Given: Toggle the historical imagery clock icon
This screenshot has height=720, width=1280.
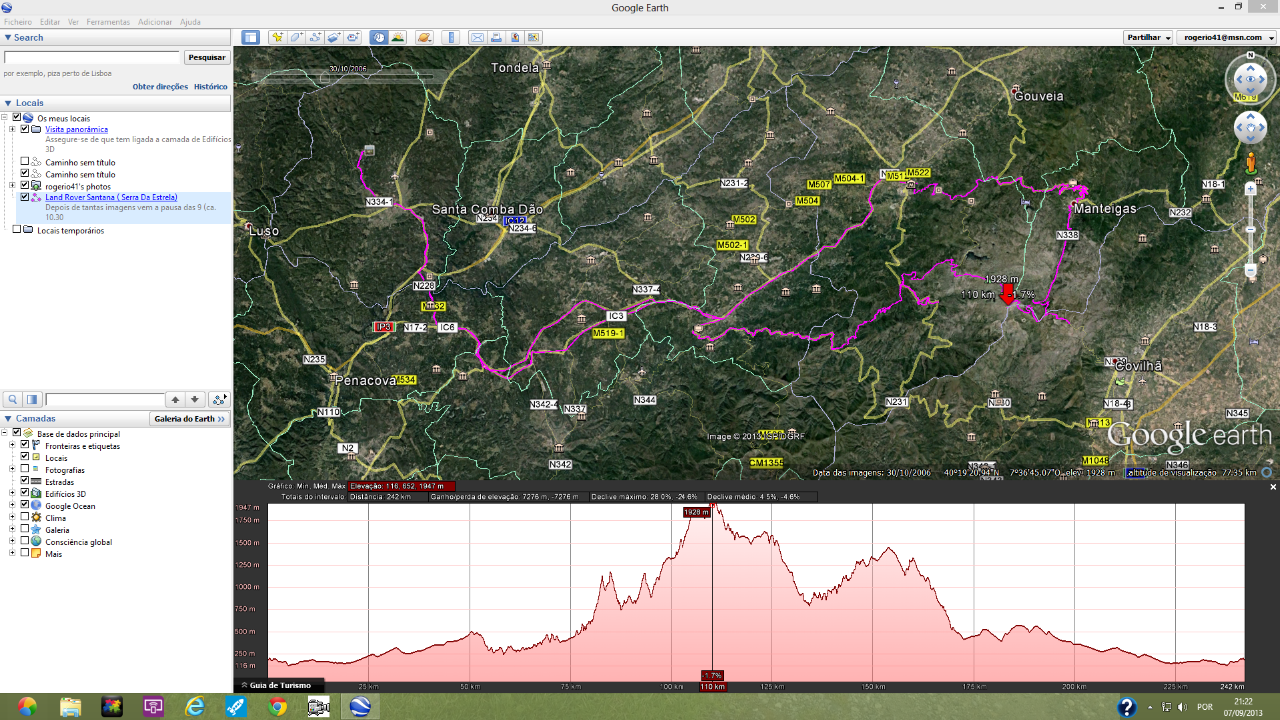Looking at the screenshot, I should 379,38.
